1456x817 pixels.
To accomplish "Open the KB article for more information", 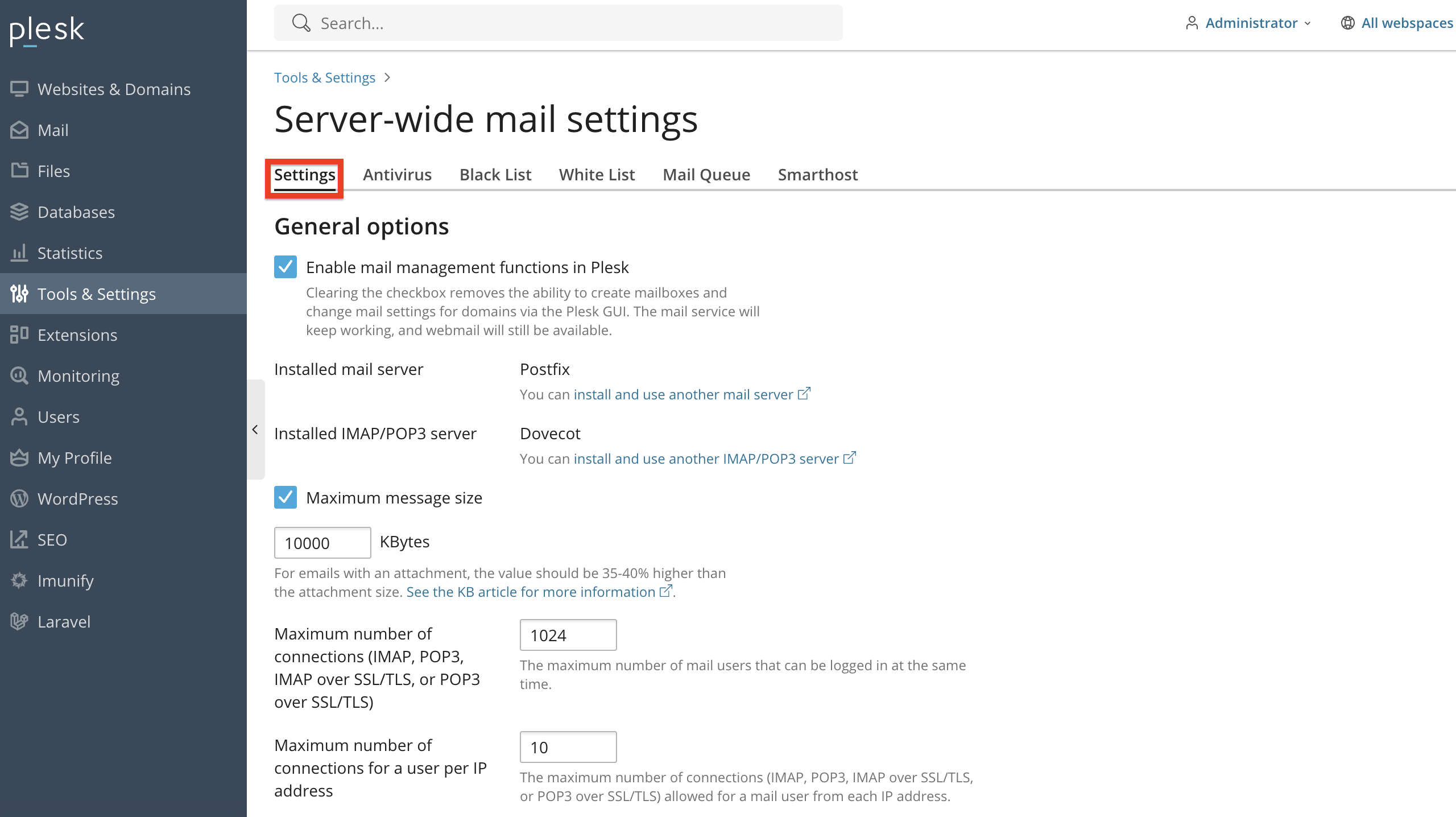I will 540,592.
